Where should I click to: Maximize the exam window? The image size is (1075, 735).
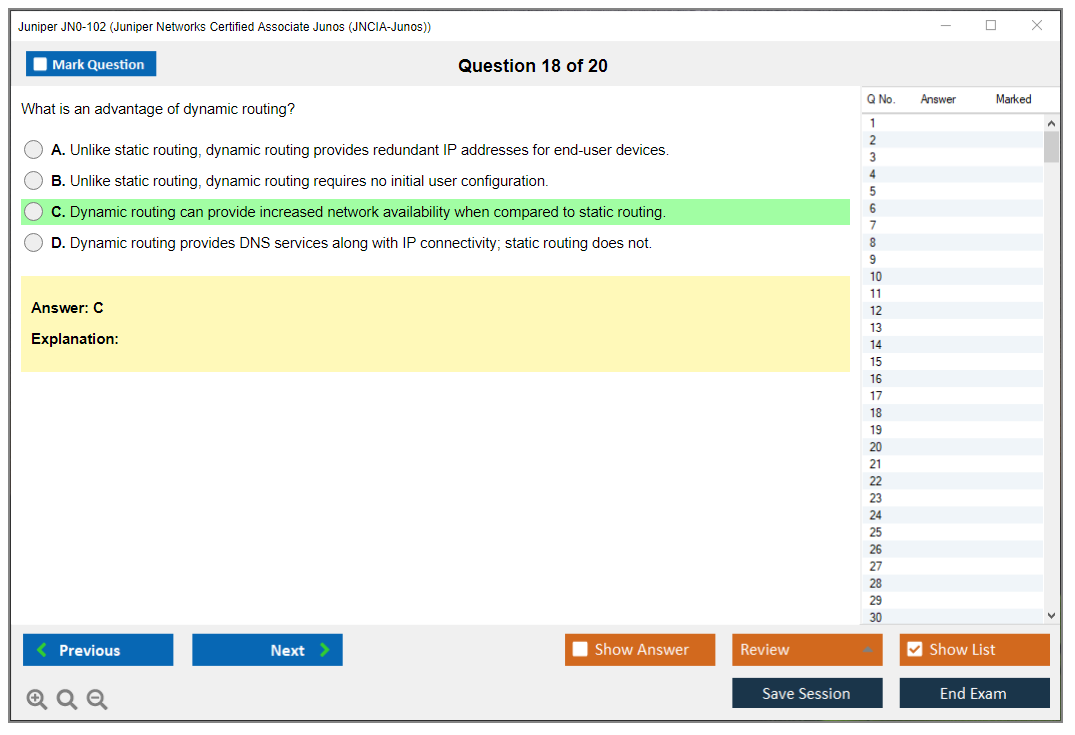991,26
